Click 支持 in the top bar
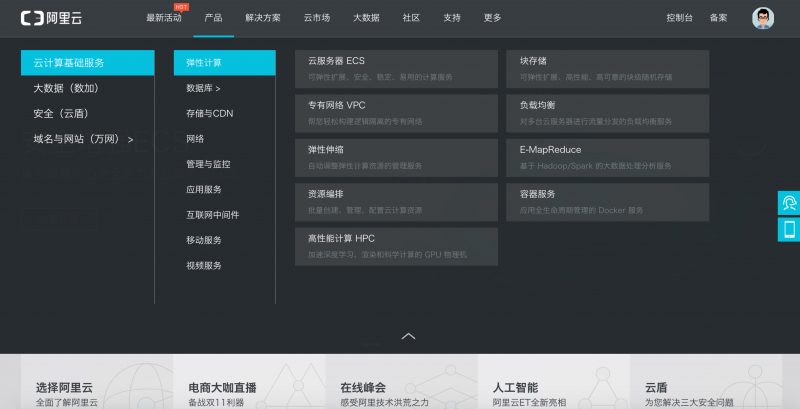This screenshot has height=409, width=800. [452, 18]
